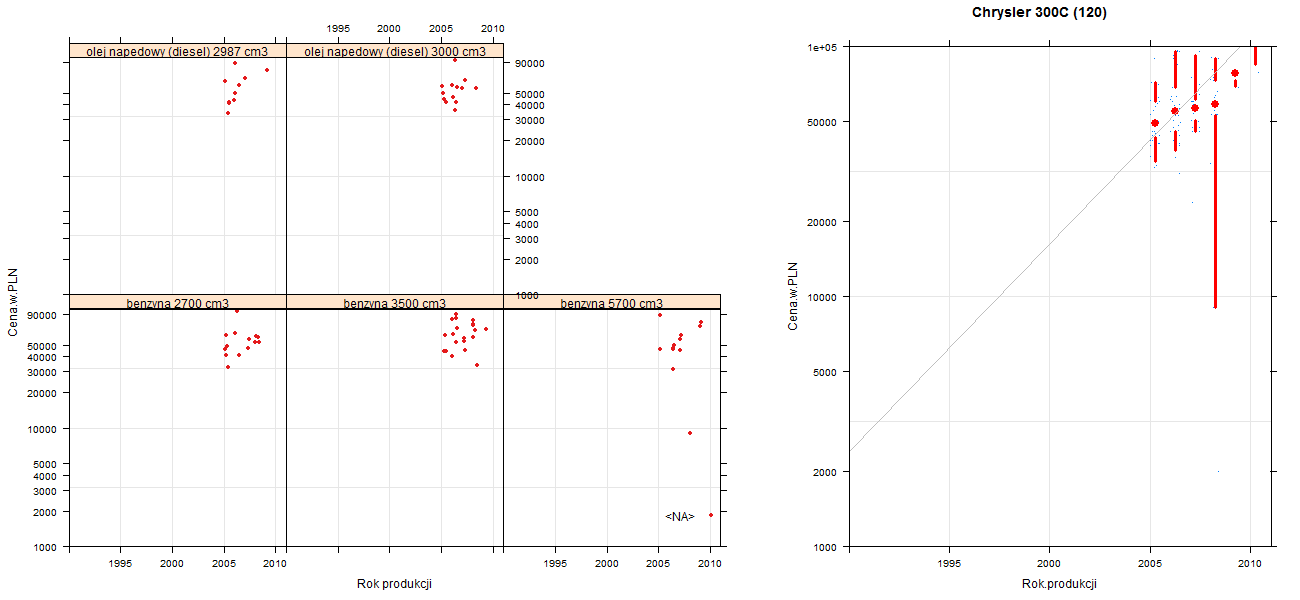The image size is (1300, 600).
Task: Click the "Cena.w.PLN" y-axis label of the Chrysler chart
Action: (x=793, y=296)
